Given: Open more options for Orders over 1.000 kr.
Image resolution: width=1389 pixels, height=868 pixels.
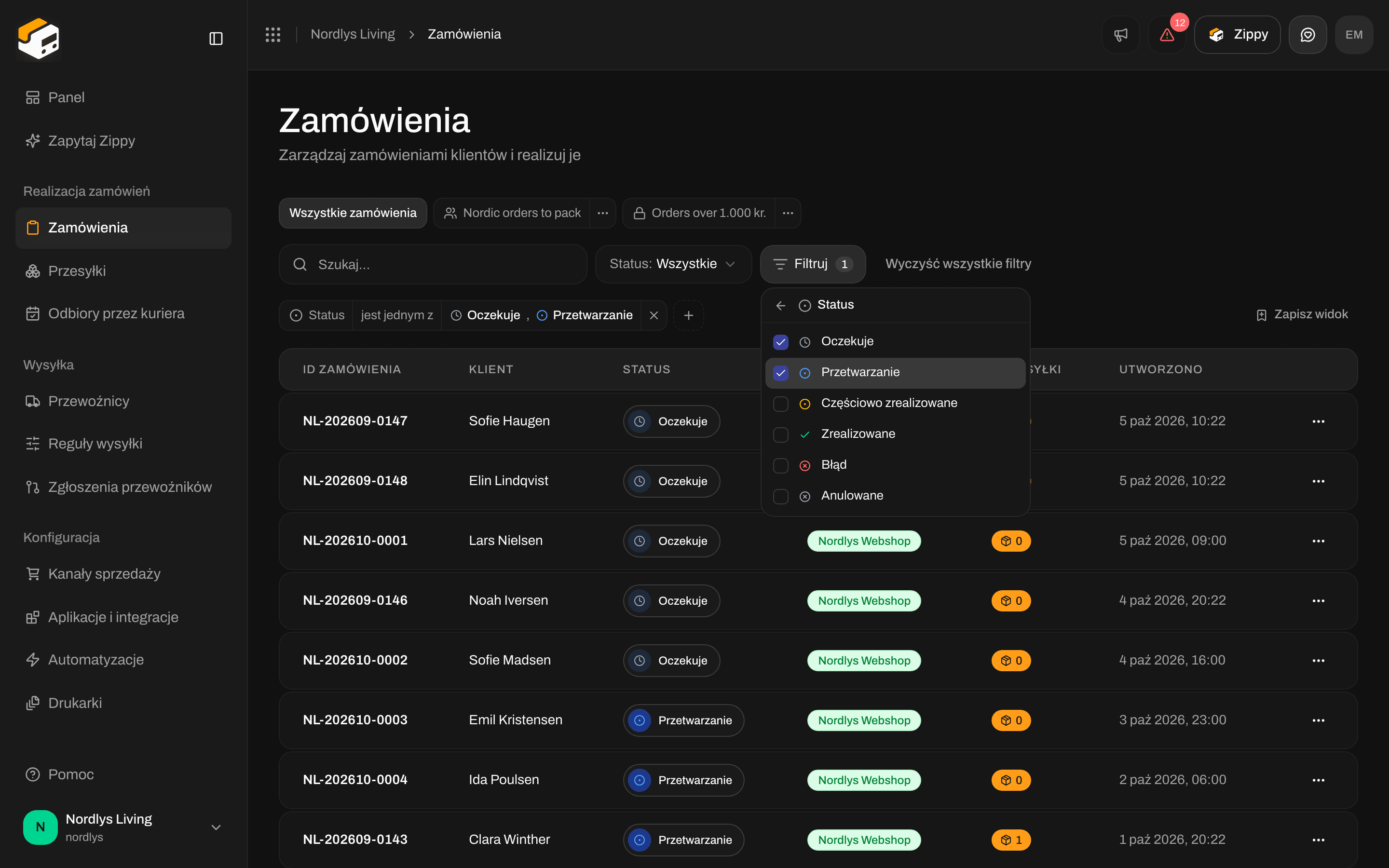Looking at the screenshot, I should pyautogui.click(x=788, y=213).
